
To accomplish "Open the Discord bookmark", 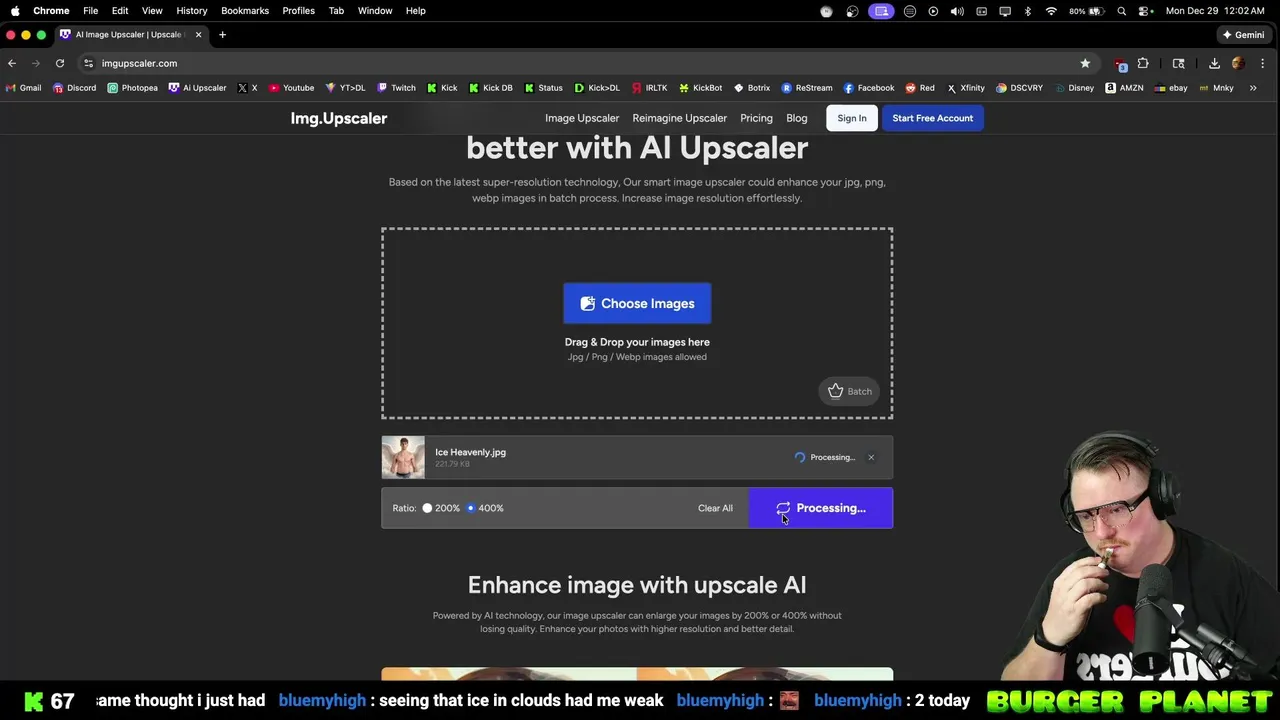I will [x=74, y=88].
